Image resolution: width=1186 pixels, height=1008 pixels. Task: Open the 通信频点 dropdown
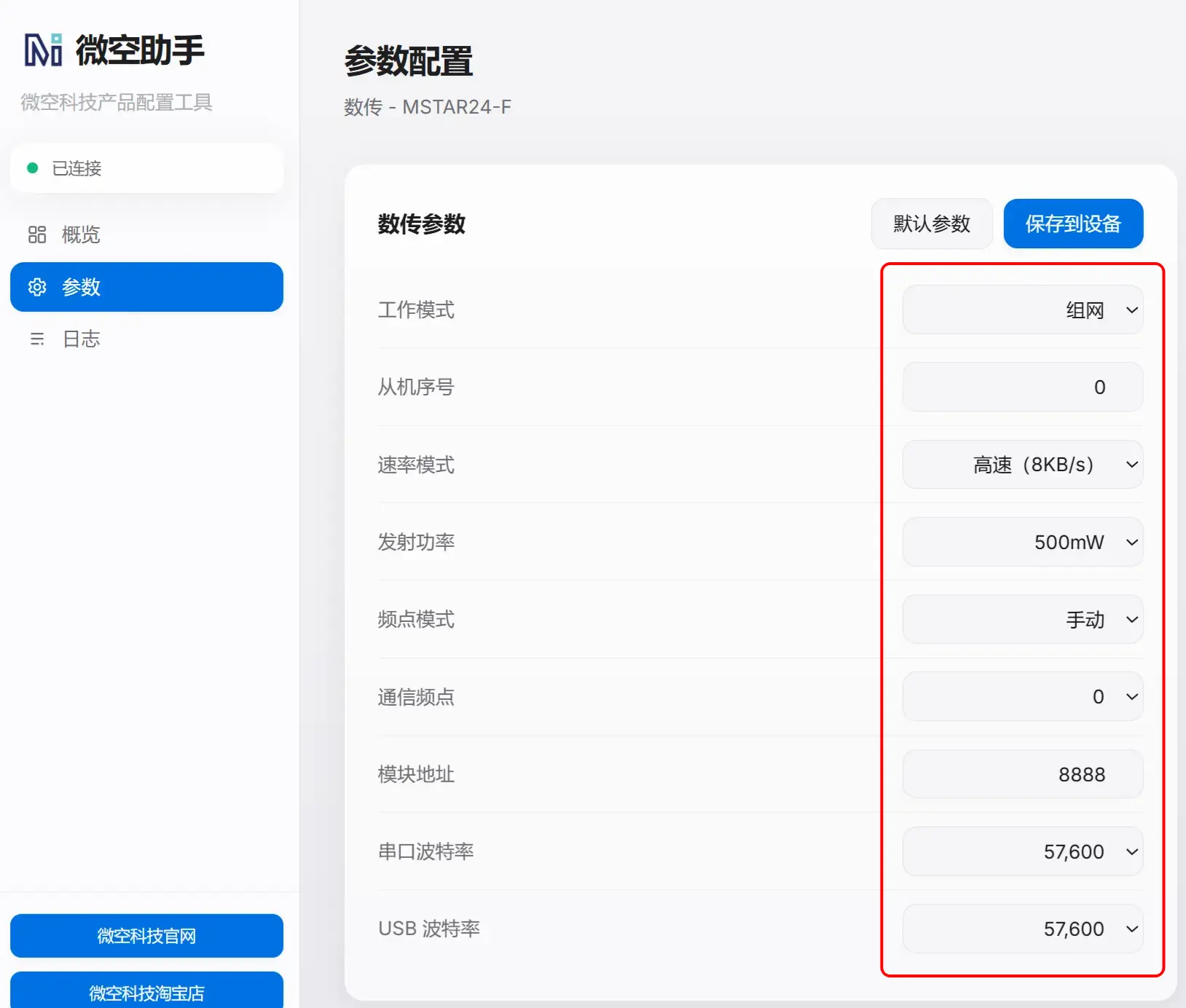(x=1022, y=696)
